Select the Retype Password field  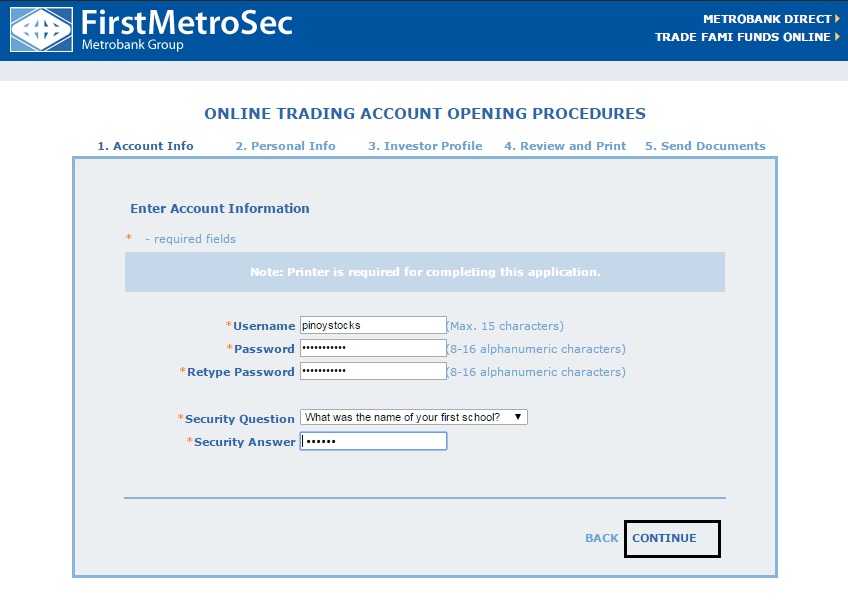pyautogui.click(x=375, y=371)
